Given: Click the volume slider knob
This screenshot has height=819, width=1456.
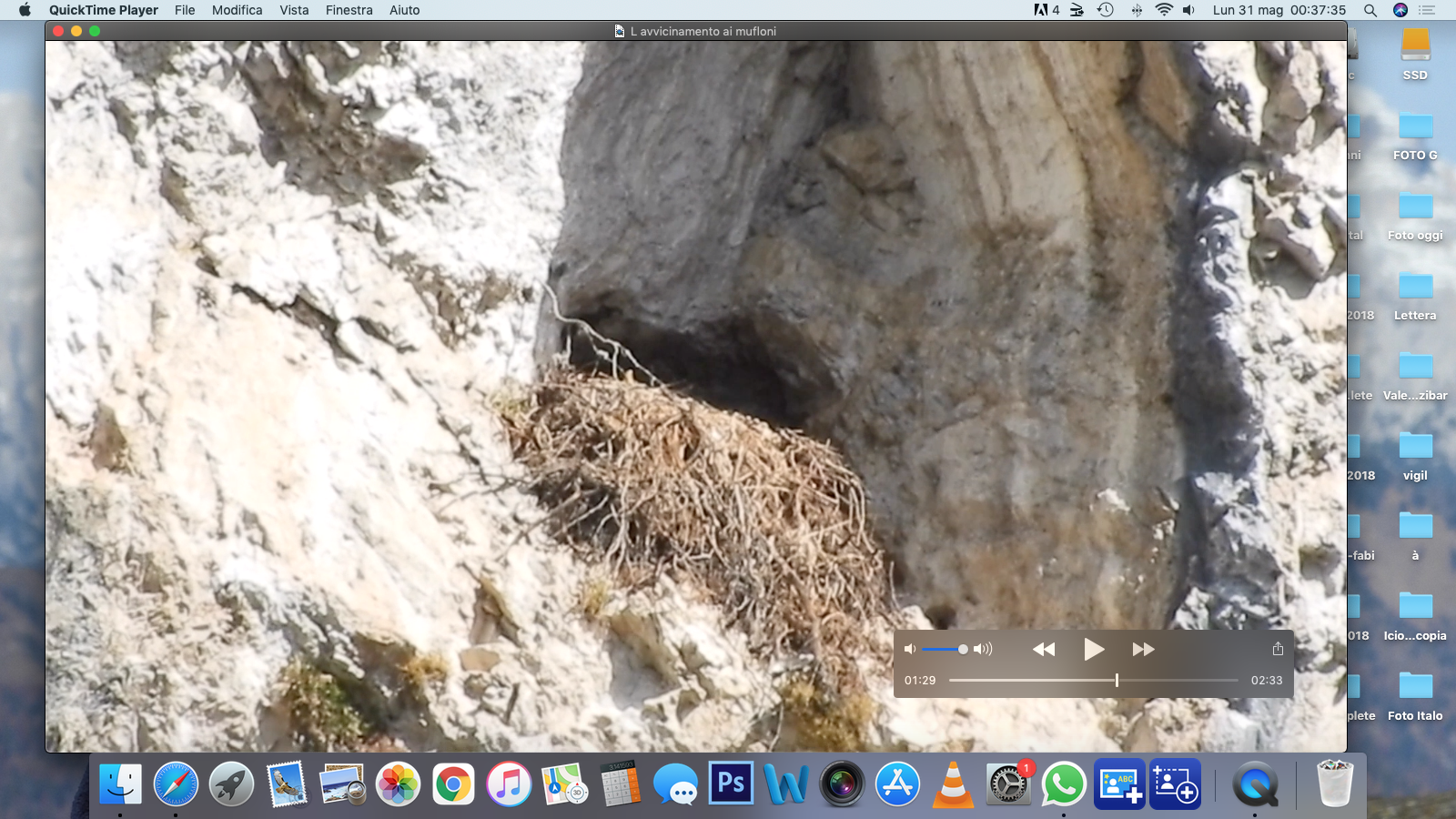Looking at the screenshot, I should tap(963, 649).
